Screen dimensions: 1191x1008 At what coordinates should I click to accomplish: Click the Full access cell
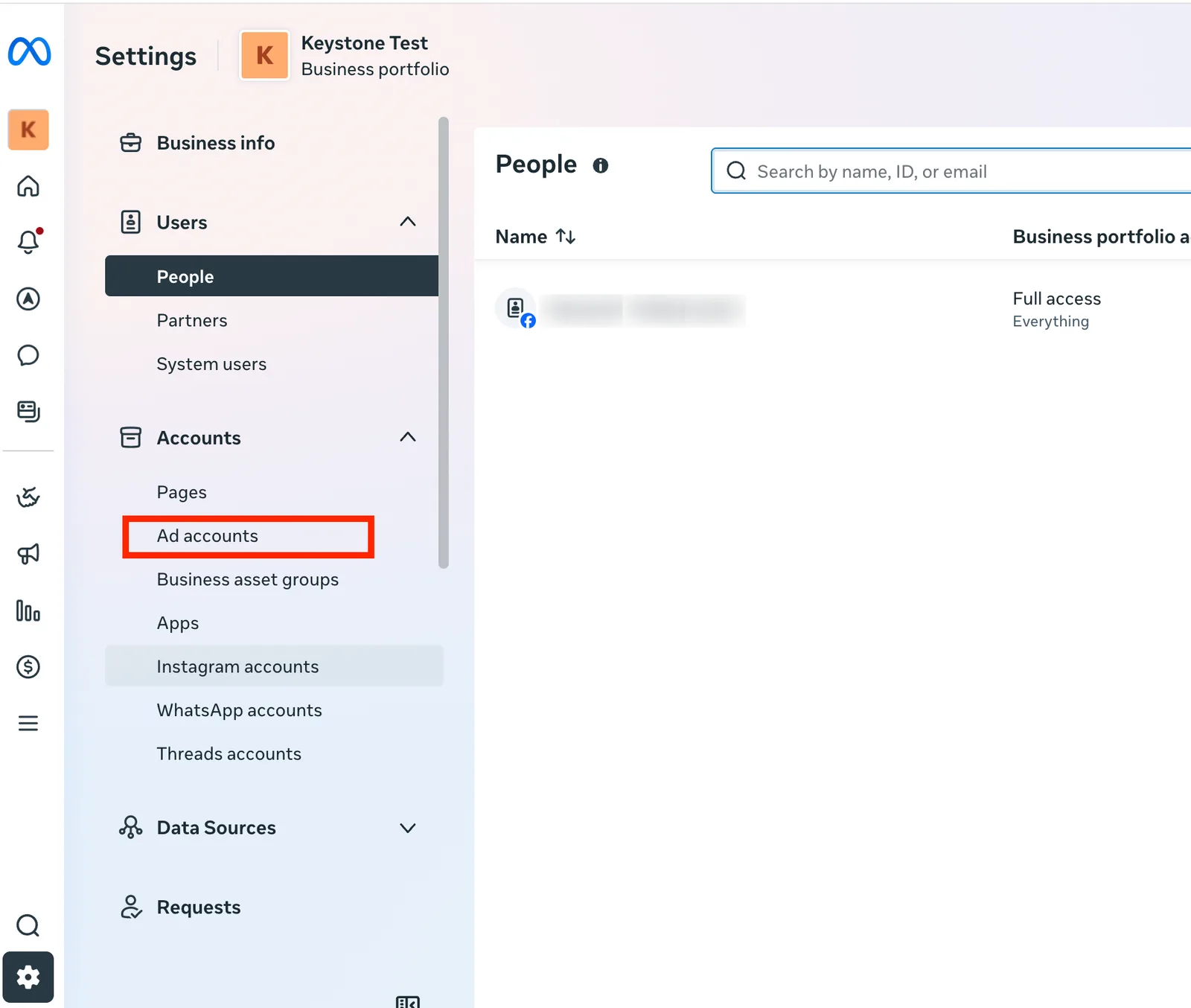1057,299
